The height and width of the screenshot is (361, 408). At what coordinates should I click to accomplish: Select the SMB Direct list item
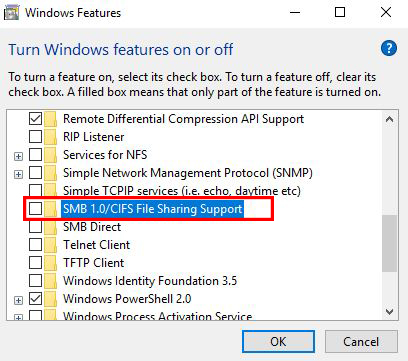coord(92,227)
